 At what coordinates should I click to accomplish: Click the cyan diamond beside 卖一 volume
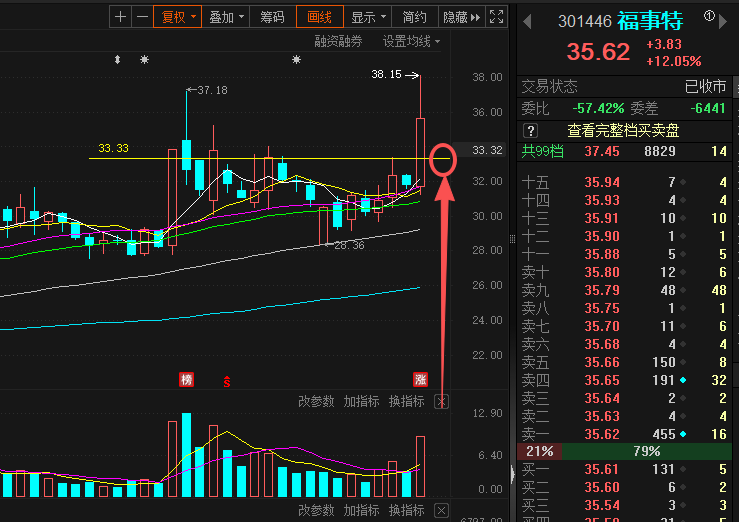(x=683, y=434)
